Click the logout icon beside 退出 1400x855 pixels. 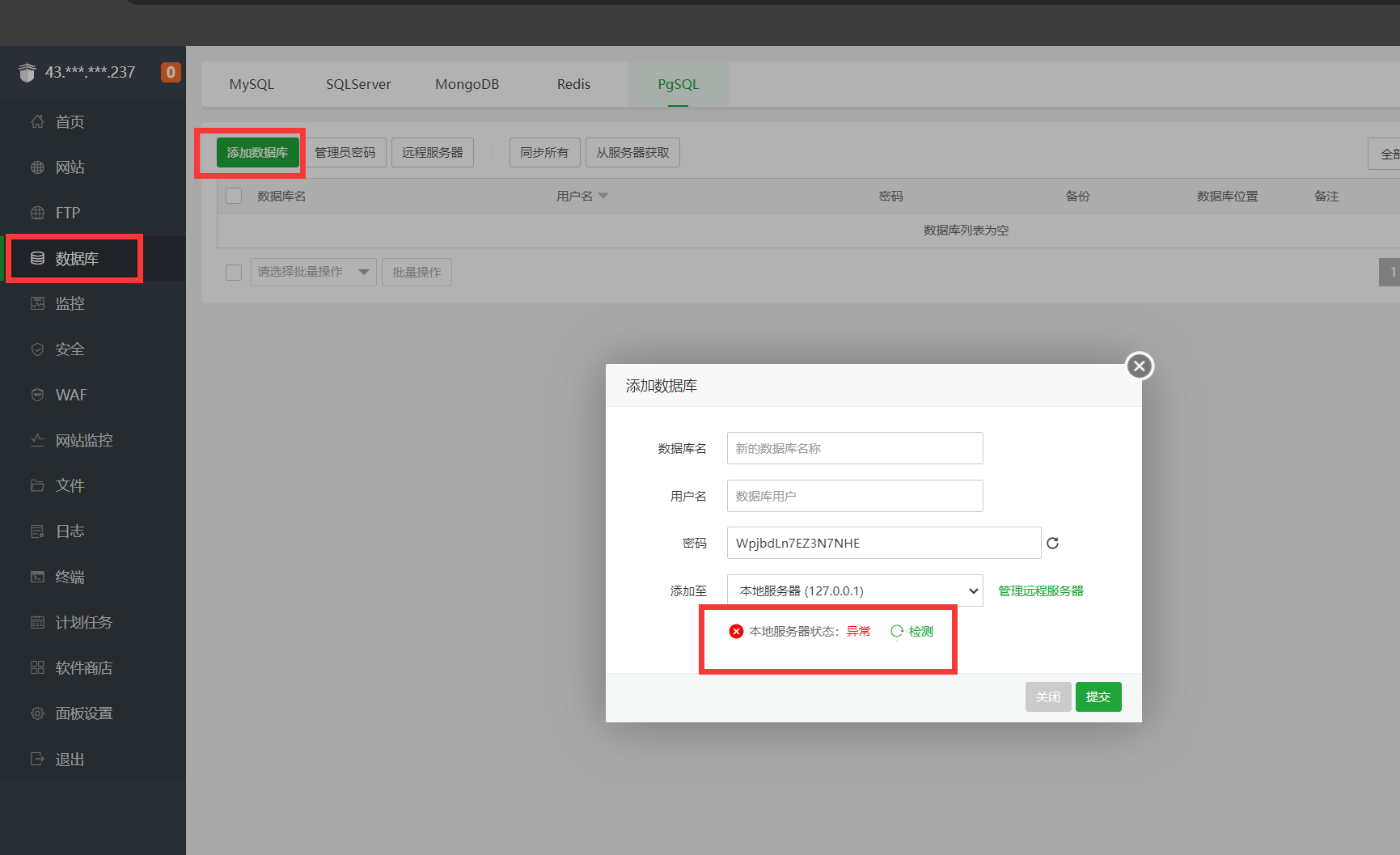click(37, 759)
